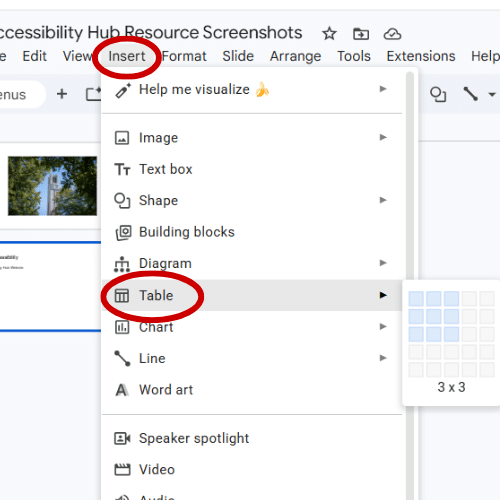This screenshot has height=500, width=500.
Task: Click the Chart bar icon
Action: tap(122, 327)
